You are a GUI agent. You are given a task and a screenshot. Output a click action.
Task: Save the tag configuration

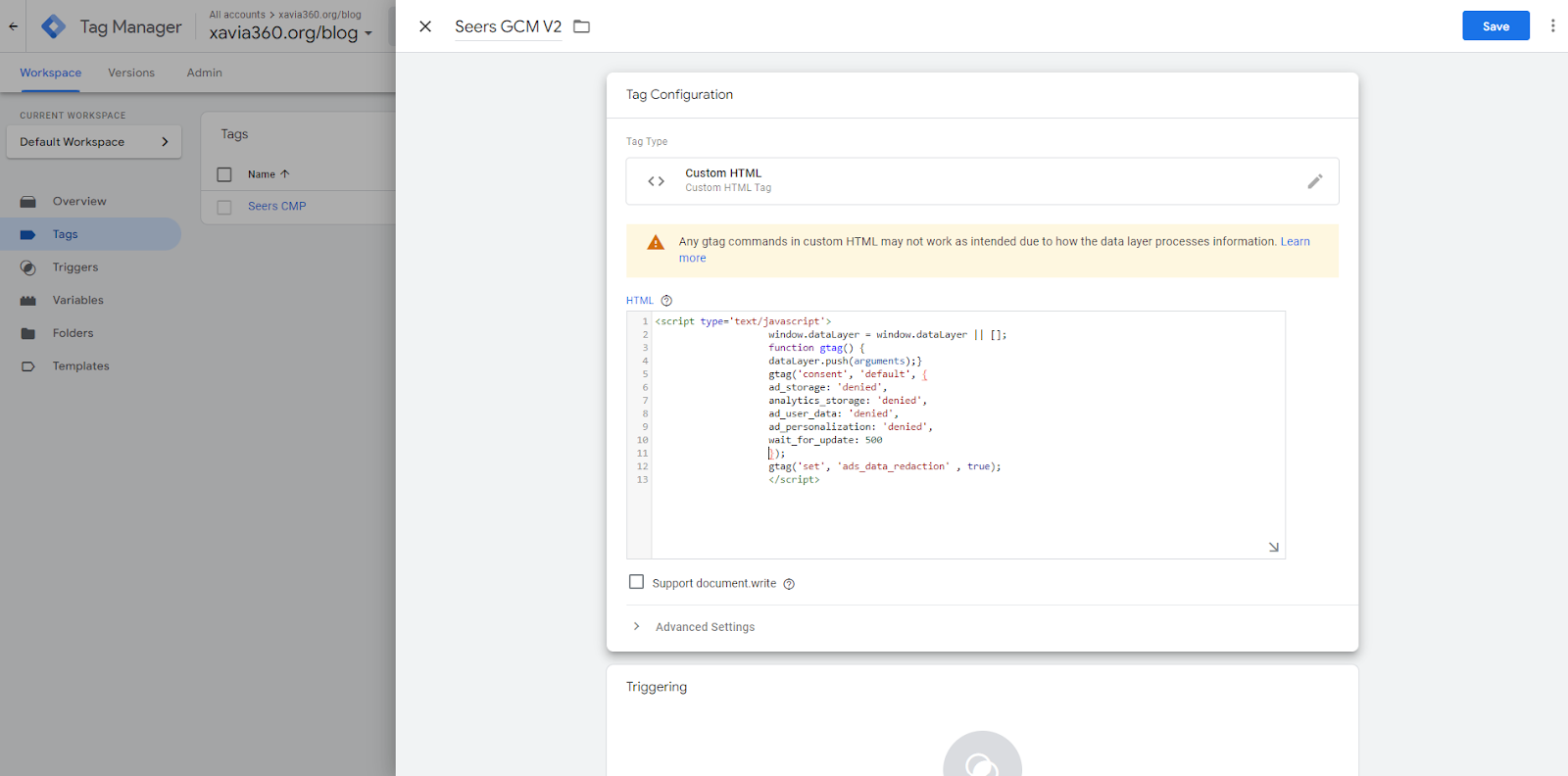click(x=1495, y=26)
